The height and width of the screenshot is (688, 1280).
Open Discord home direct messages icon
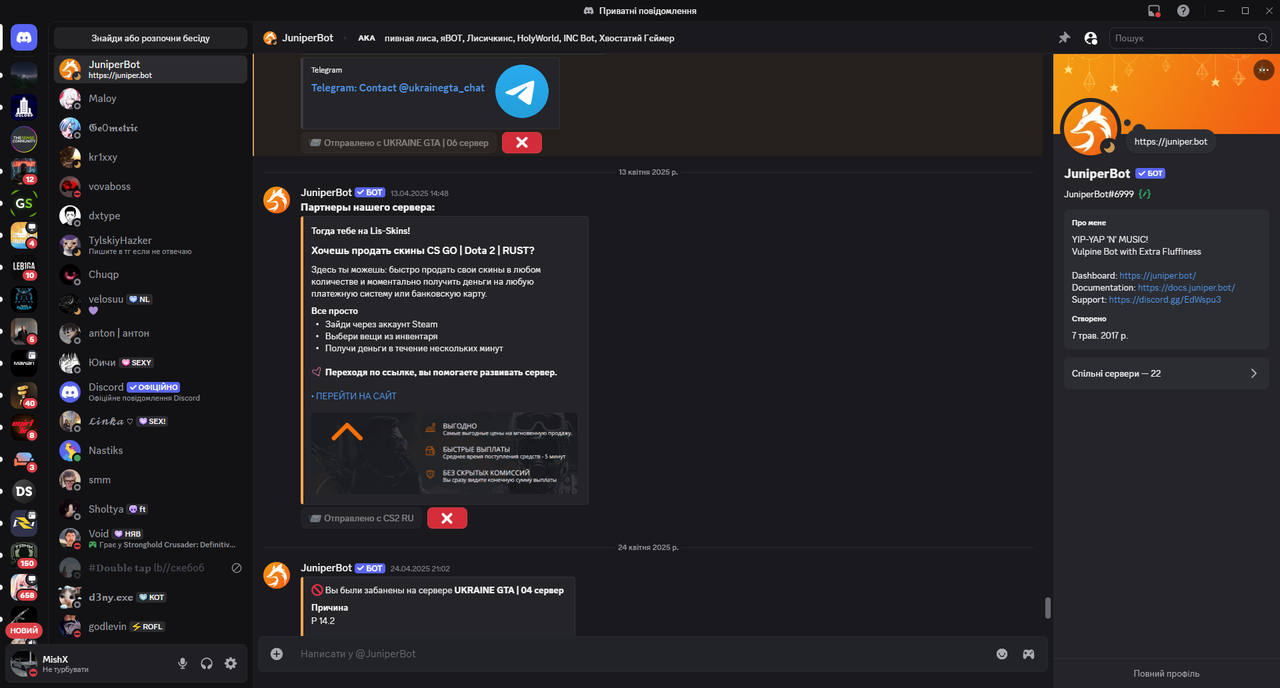tap(24, 38)
